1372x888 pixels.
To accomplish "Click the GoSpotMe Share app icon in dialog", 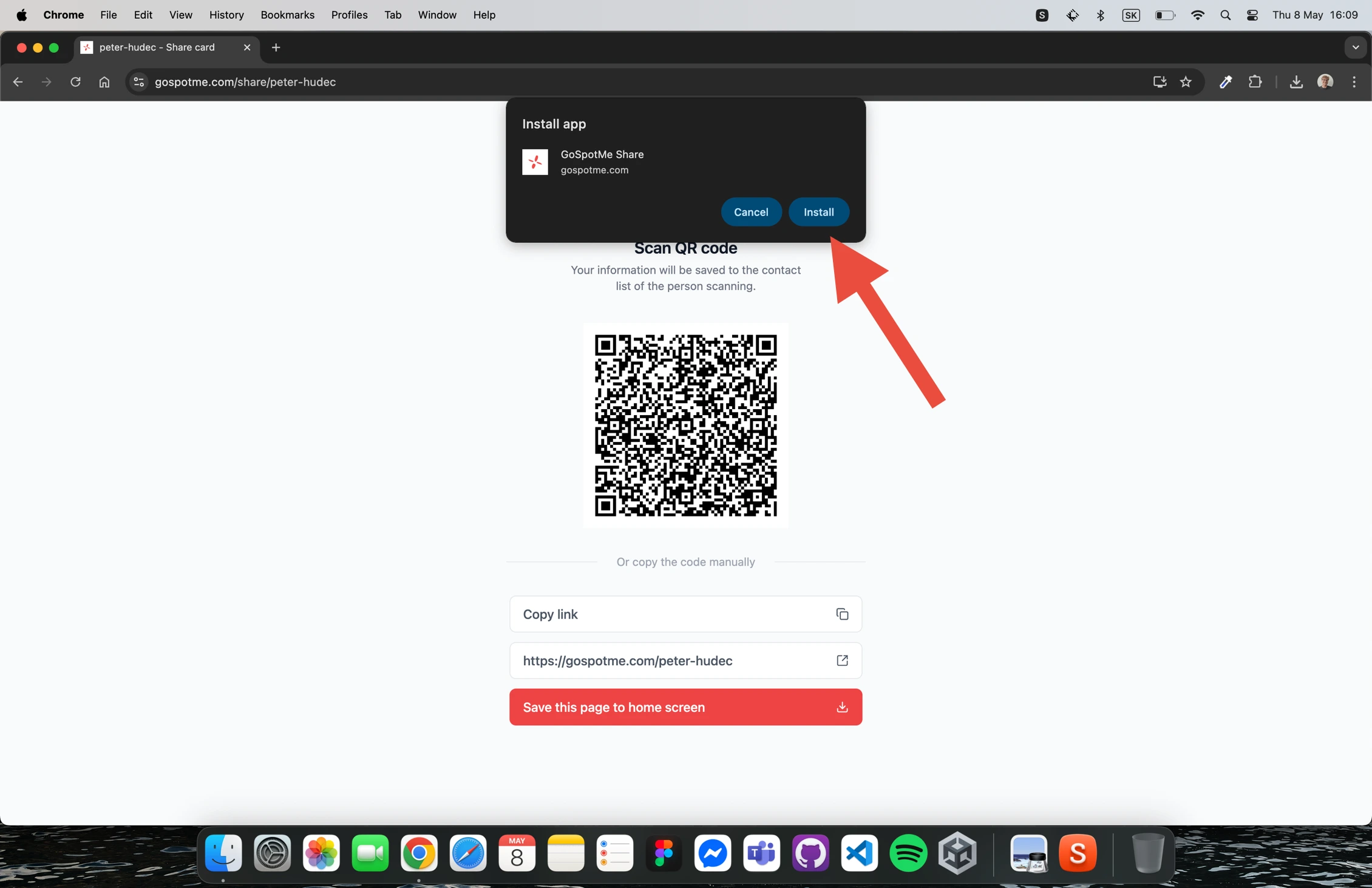I will pos(535,162).
